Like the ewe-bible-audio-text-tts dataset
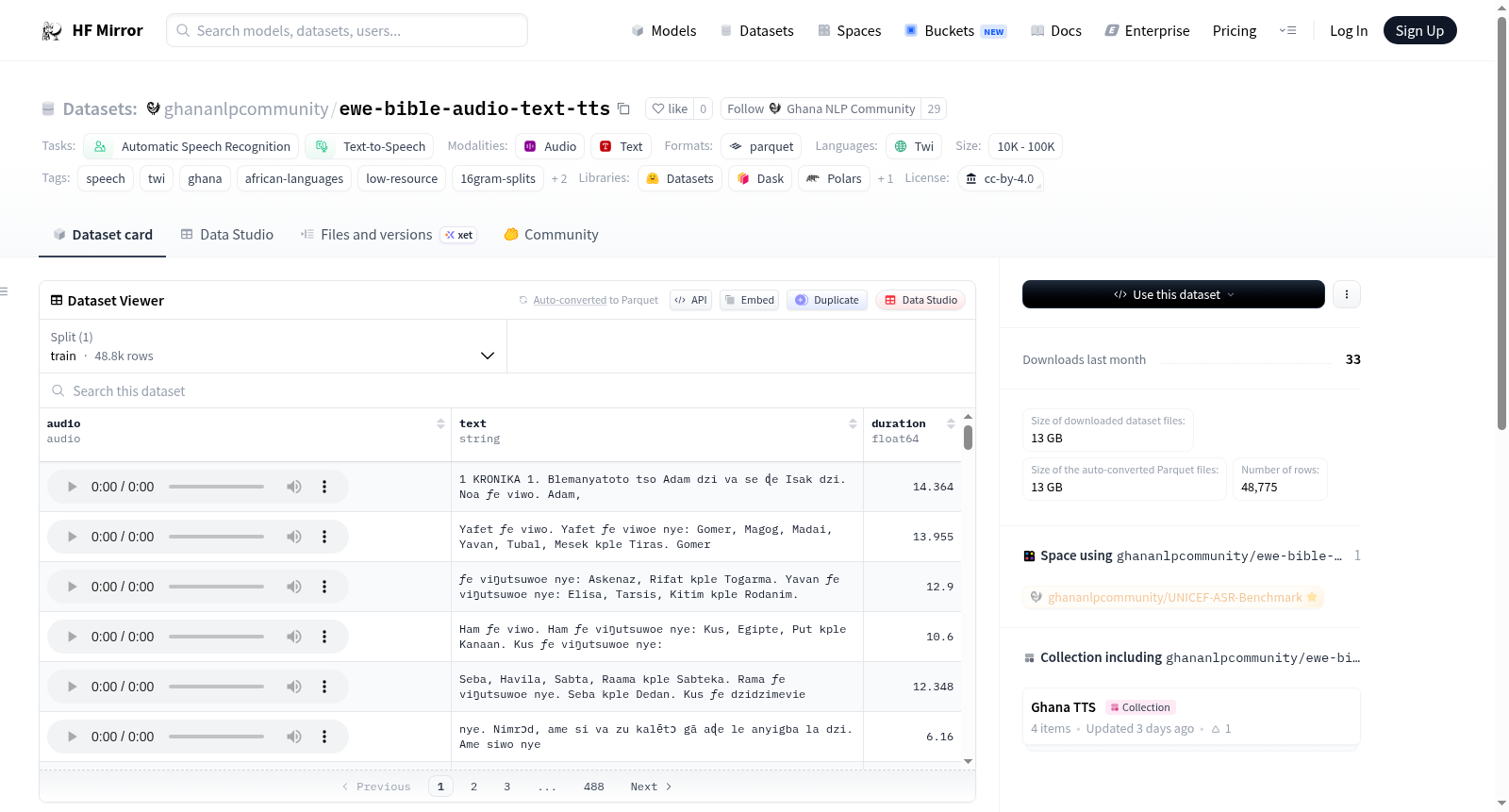The width and height of the screenshot is (1509, 812). 670,108
